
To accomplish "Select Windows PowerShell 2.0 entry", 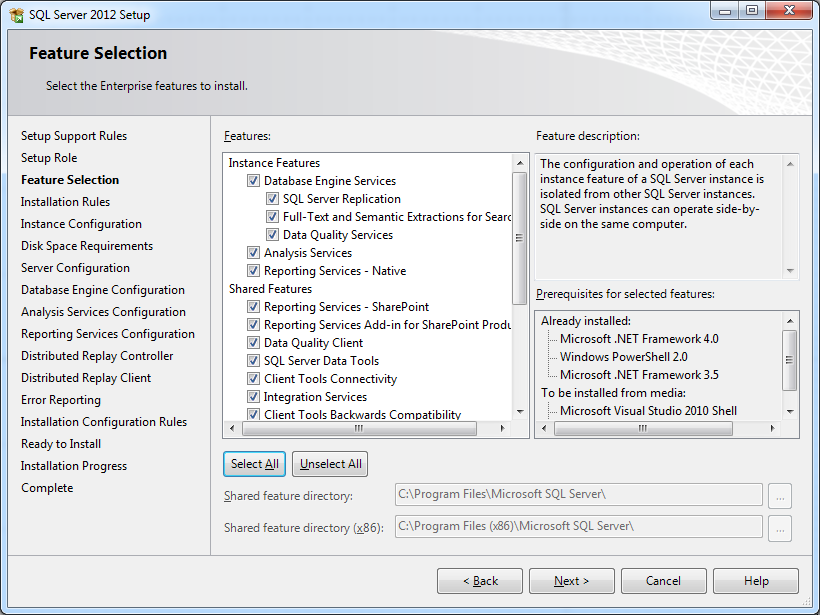I will pyautogui.click(x=623, y=357).
